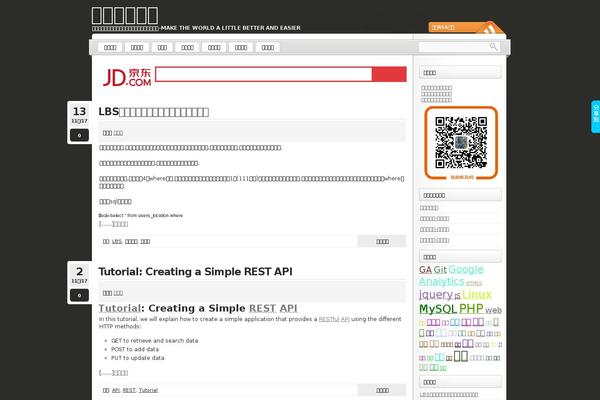The image size is (600, 400).
Task: Click the magnifier icon in the navigation bar
Action: 493,47
